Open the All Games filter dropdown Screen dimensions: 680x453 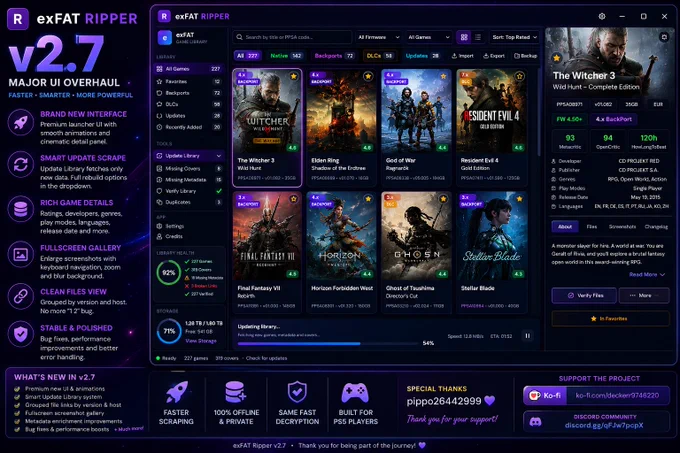(x=428, y=37)
